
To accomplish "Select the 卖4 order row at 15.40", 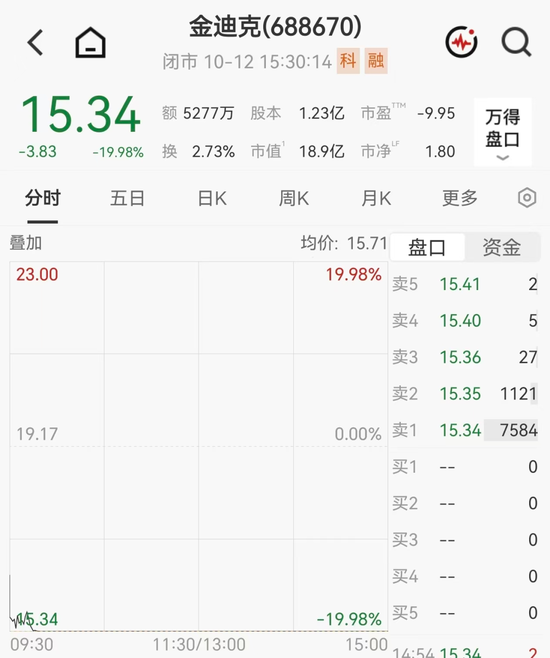I will (x=465, y=321).
